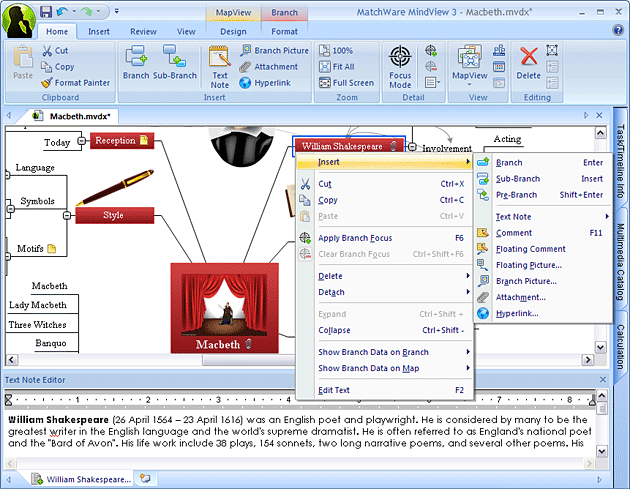Close the Text Note Editor panel
The image size is (630, 489).
point(603,379)
